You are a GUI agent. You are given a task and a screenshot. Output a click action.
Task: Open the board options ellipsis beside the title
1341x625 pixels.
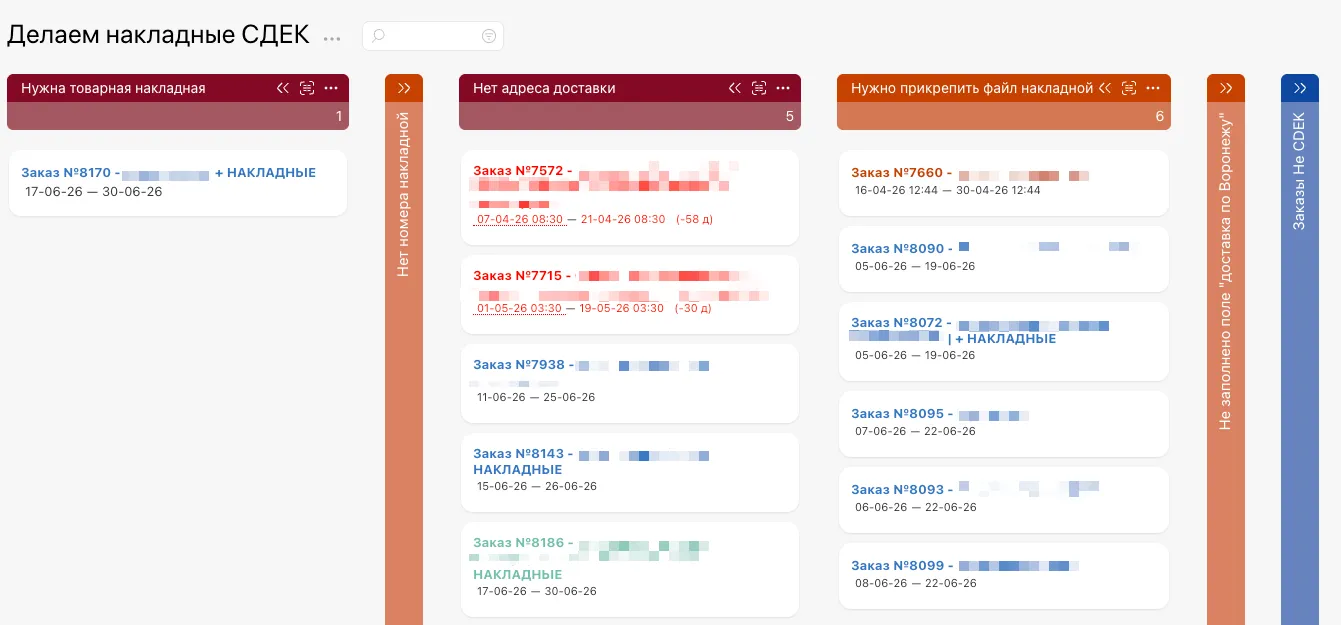tap(332, 38)
